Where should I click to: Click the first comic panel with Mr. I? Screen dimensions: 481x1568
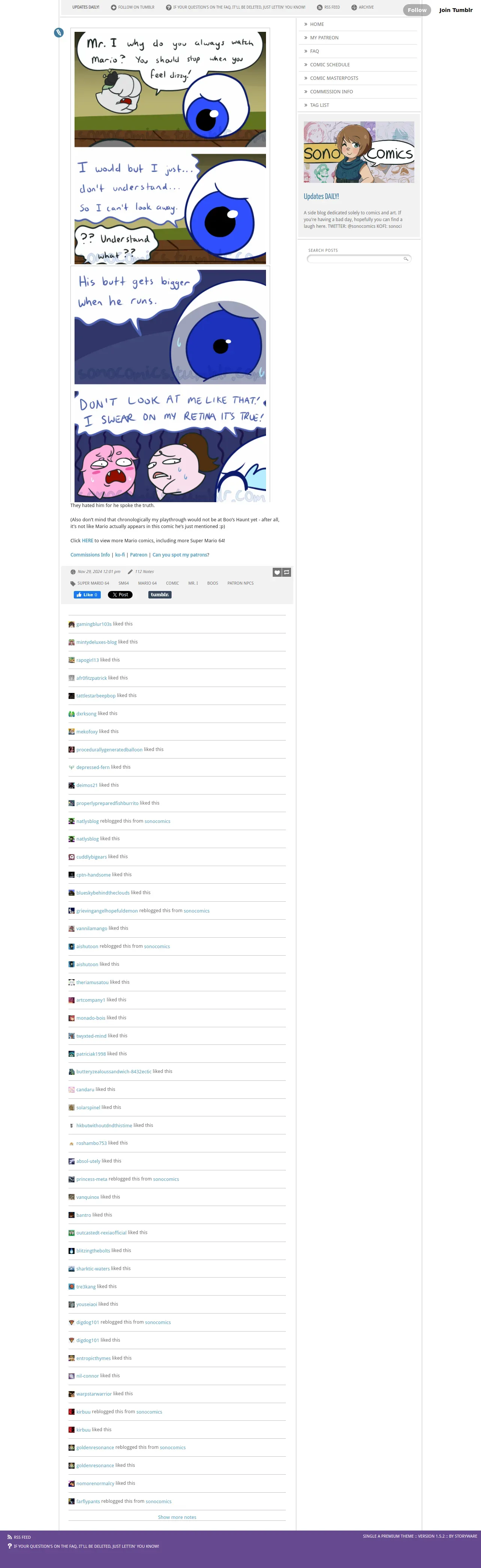point(170,90)
